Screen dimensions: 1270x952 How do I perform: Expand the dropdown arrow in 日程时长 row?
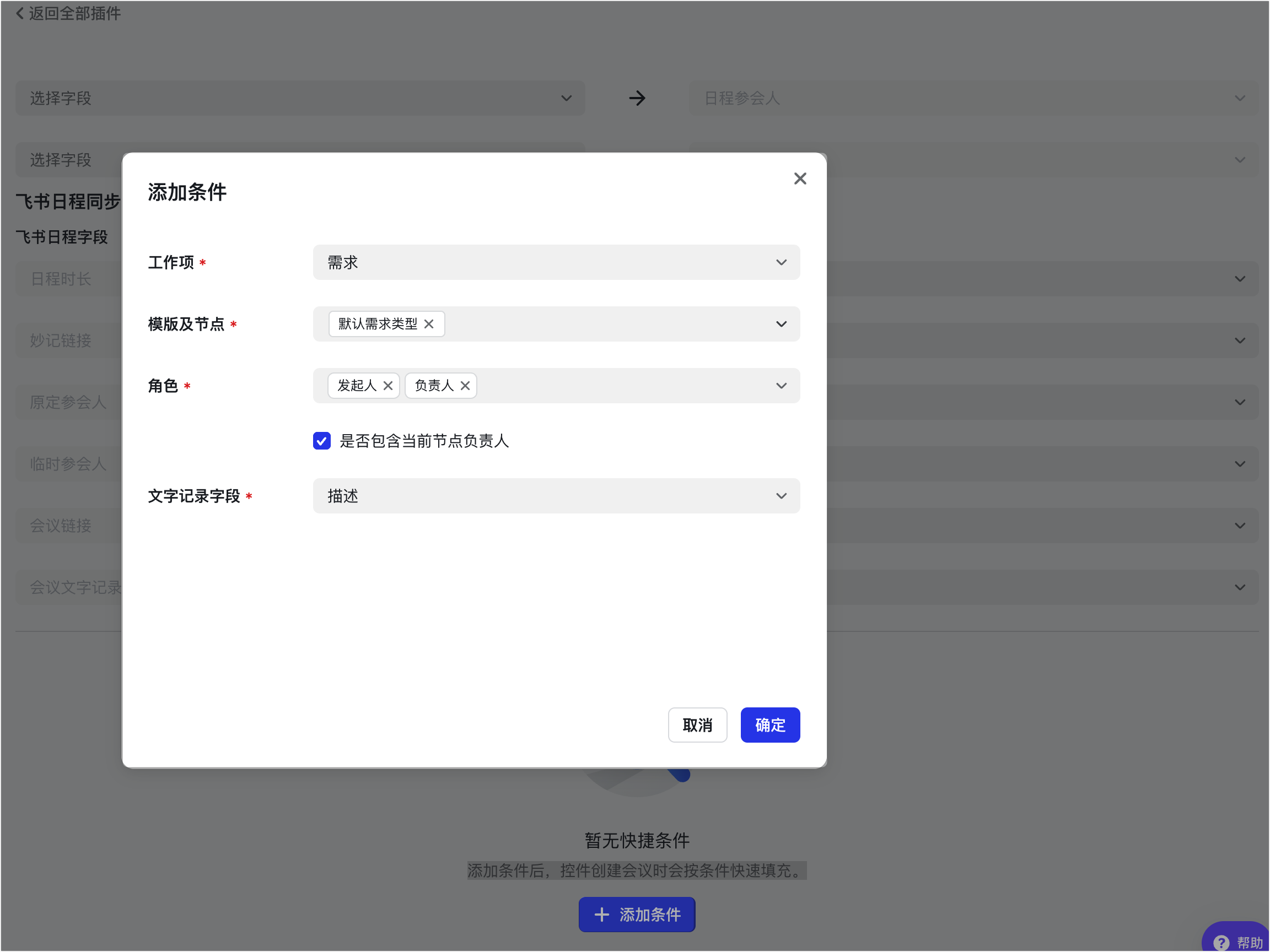point(1240,279)
